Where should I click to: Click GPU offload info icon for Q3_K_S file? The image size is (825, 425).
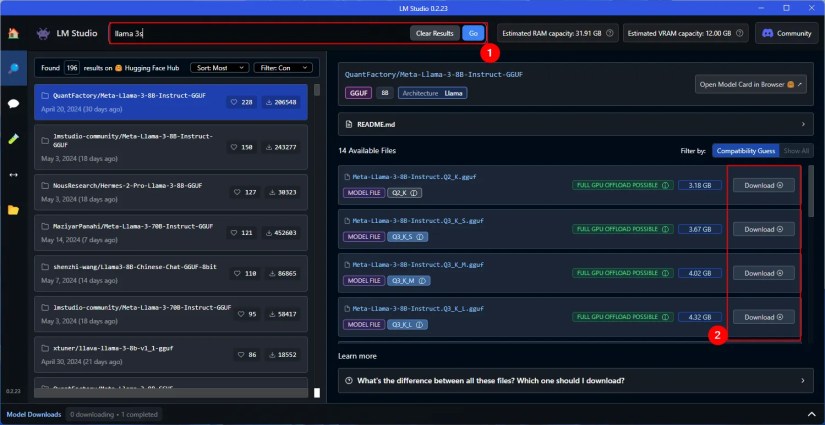point(666,229)
